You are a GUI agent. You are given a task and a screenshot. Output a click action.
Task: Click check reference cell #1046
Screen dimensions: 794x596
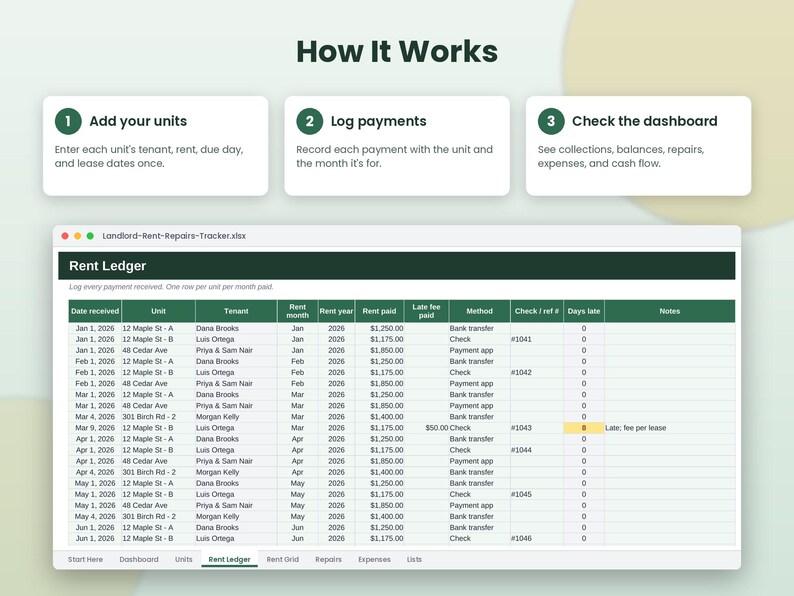click(537, 538)
